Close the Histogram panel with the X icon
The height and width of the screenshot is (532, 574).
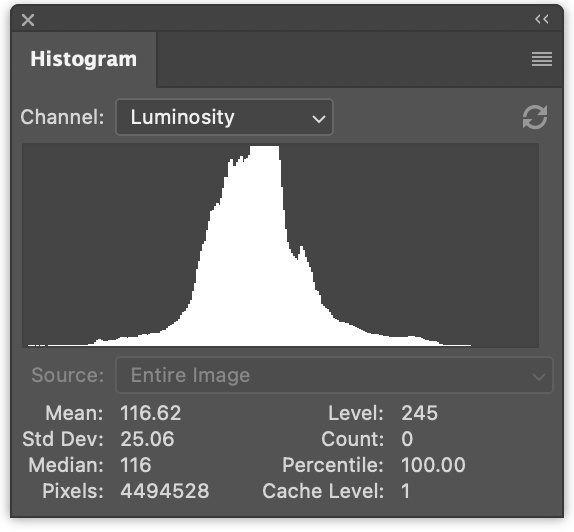pyautogui.click(x=28, y=20)
